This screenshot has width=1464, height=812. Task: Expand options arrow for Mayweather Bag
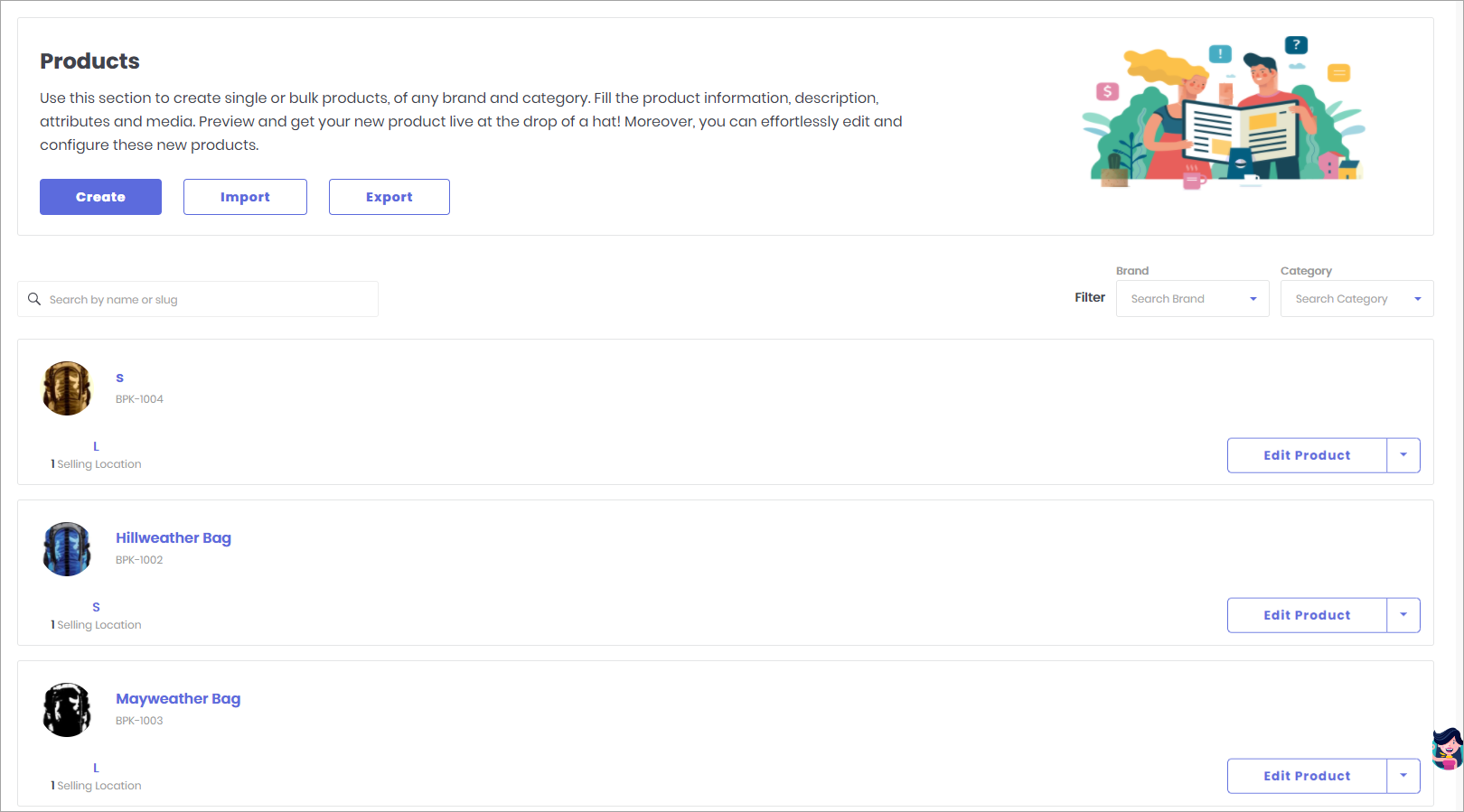click(1403, 776)
